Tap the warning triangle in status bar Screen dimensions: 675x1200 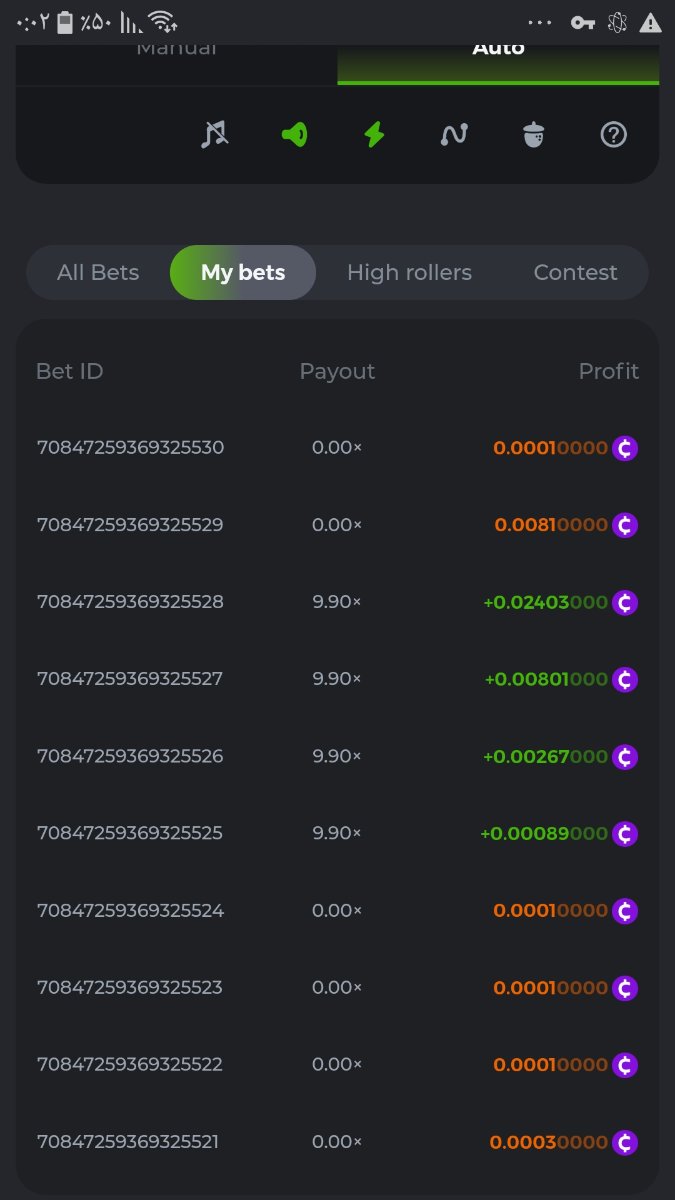650,22
